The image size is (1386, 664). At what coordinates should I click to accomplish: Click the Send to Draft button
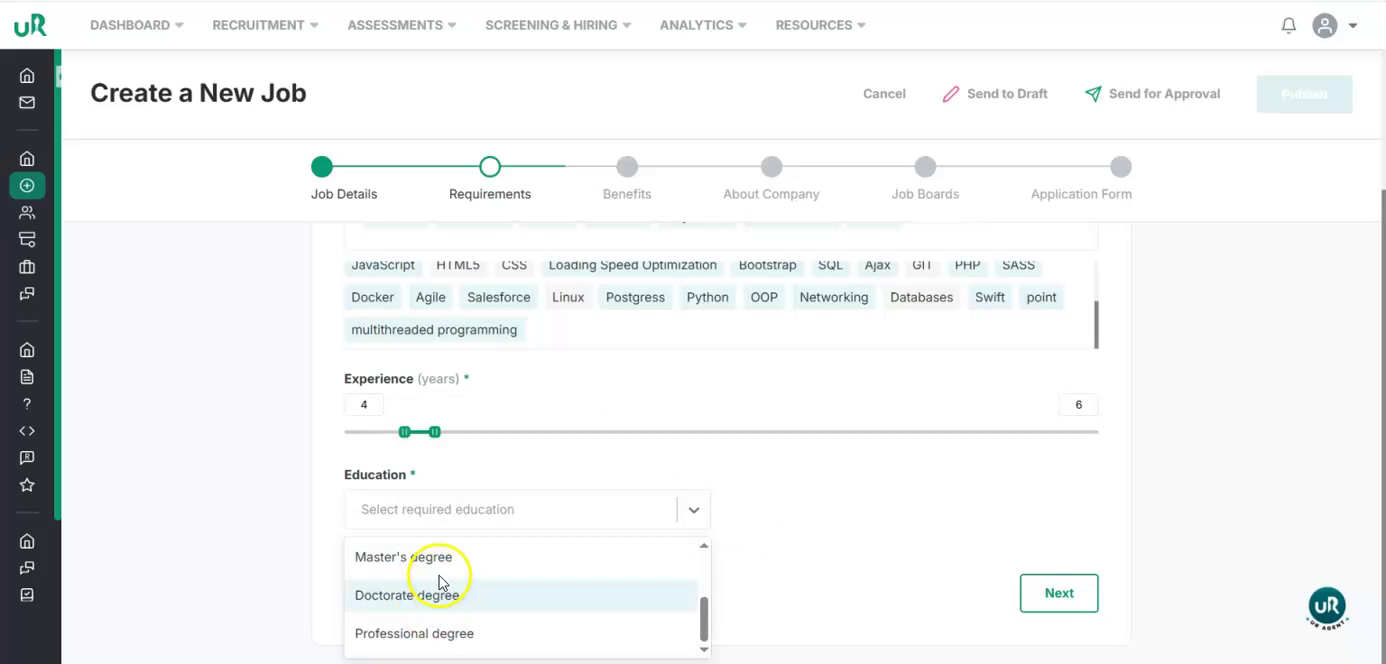[x=995, y=94]
